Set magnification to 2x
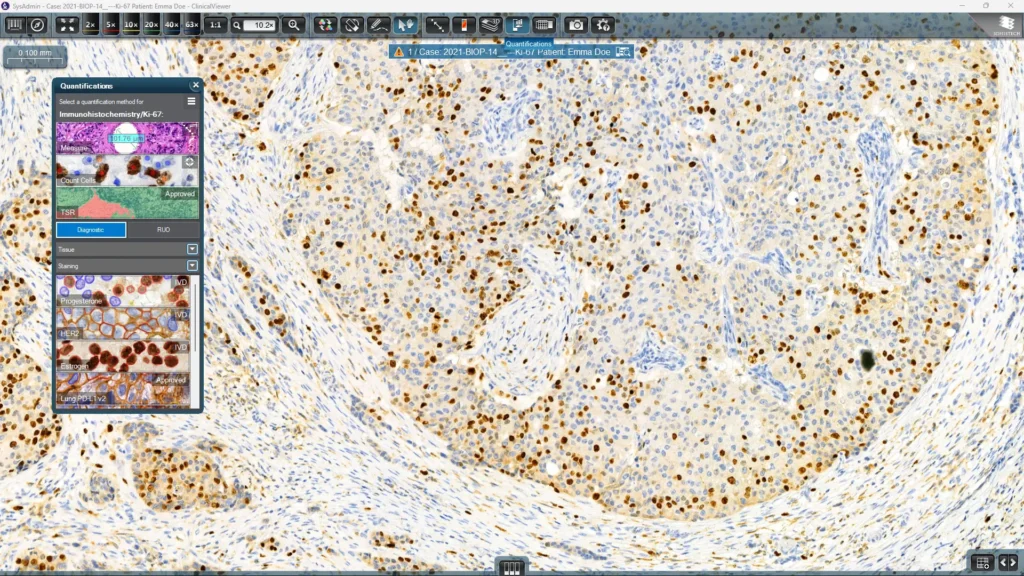 click(x=90, y=25)
